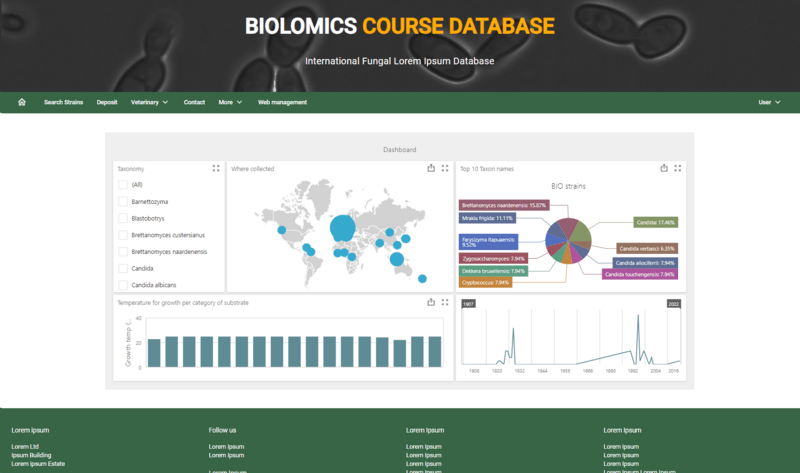Open Web management
Screen dimensions: 800x473
click(282, 102)
